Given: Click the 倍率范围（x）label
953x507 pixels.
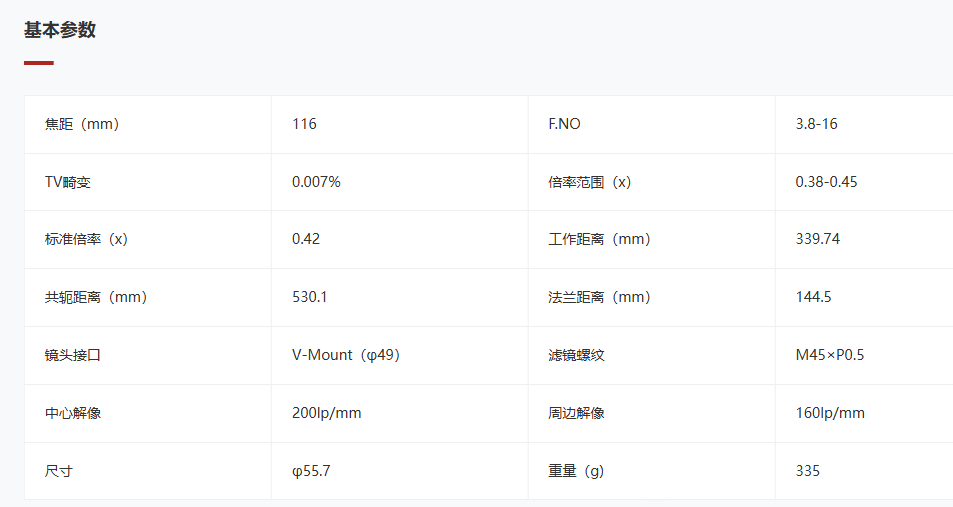Looking at the screenshot, I should [x=590, y=182].
